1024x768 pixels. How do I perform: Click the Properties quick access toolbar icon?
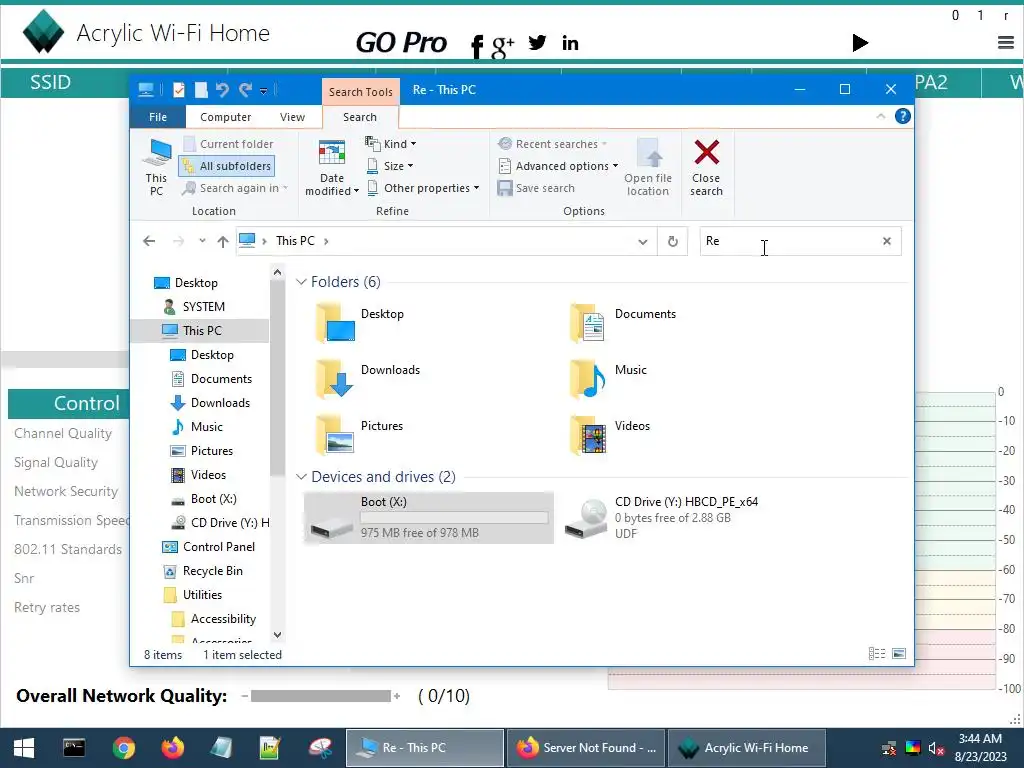[179, 89]
